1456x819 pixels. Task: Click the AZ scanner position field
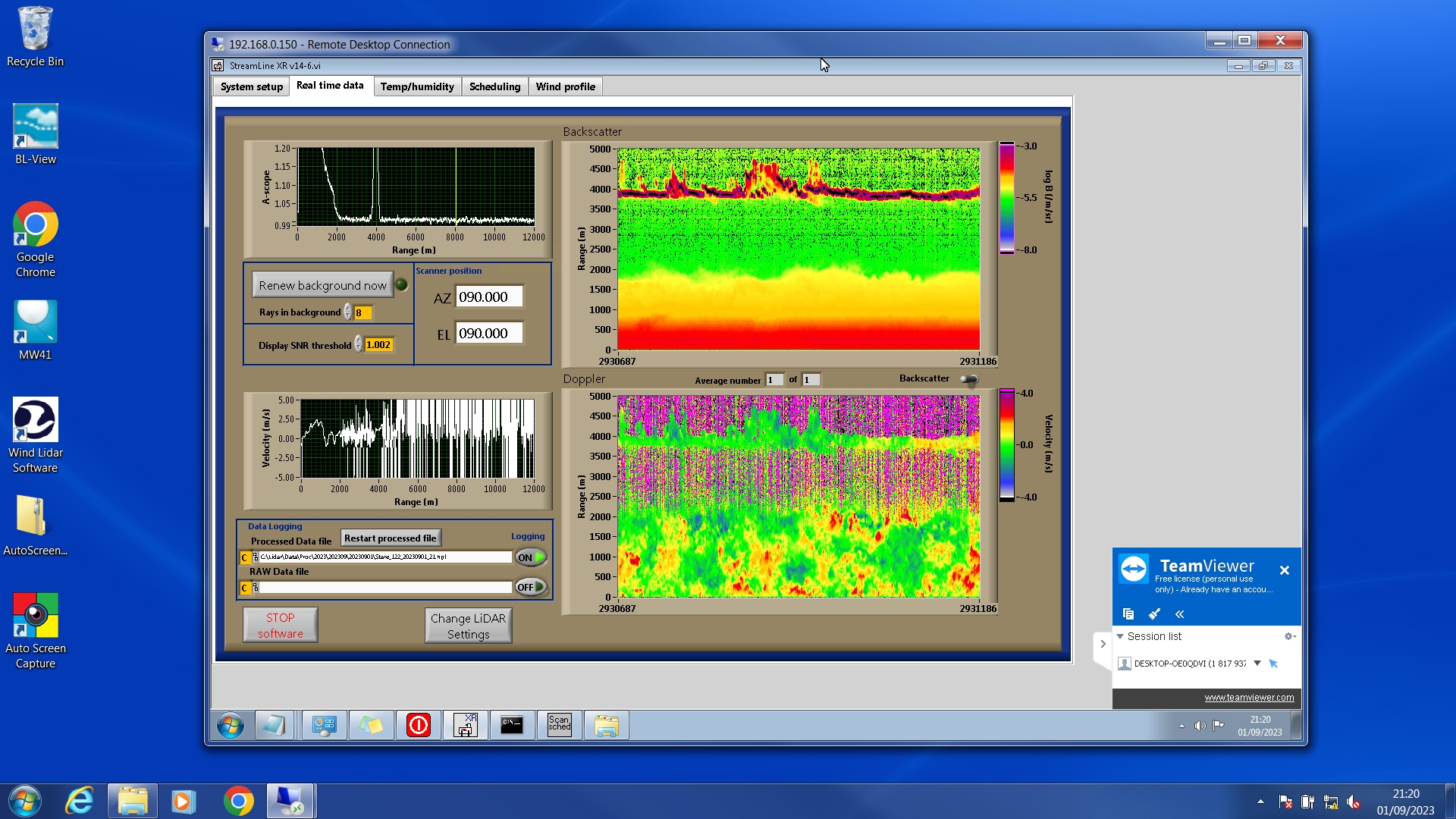[488, 297]
